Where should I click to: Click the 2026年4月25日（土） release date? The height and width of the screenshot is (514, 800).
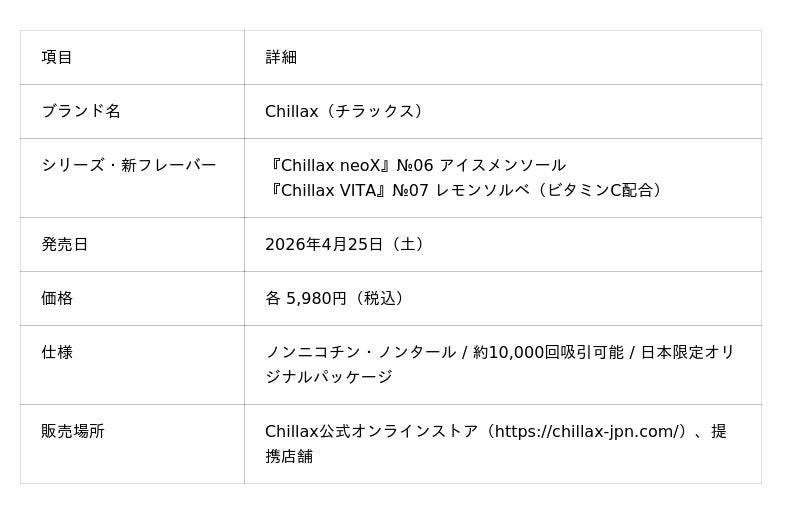tap(348, 244)
